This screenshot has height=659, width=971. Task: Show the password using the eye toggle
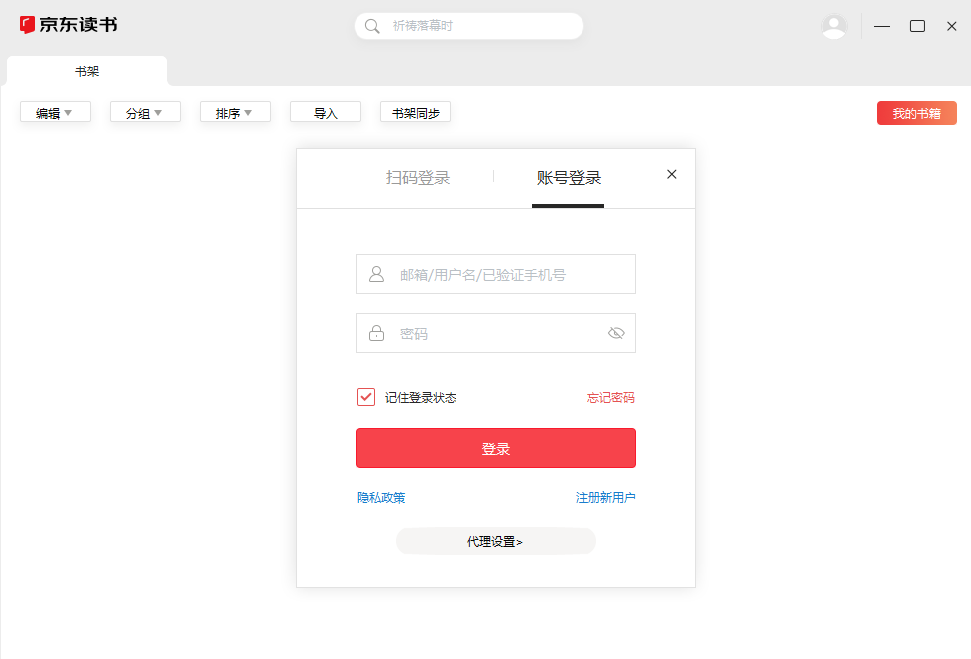(x=616, y=332)
